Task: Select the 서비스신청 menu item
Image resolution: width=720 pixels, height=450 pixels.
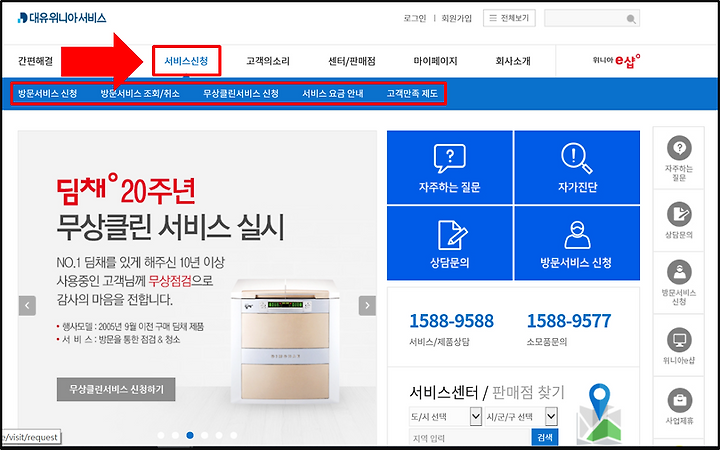Action: [186, 61]
